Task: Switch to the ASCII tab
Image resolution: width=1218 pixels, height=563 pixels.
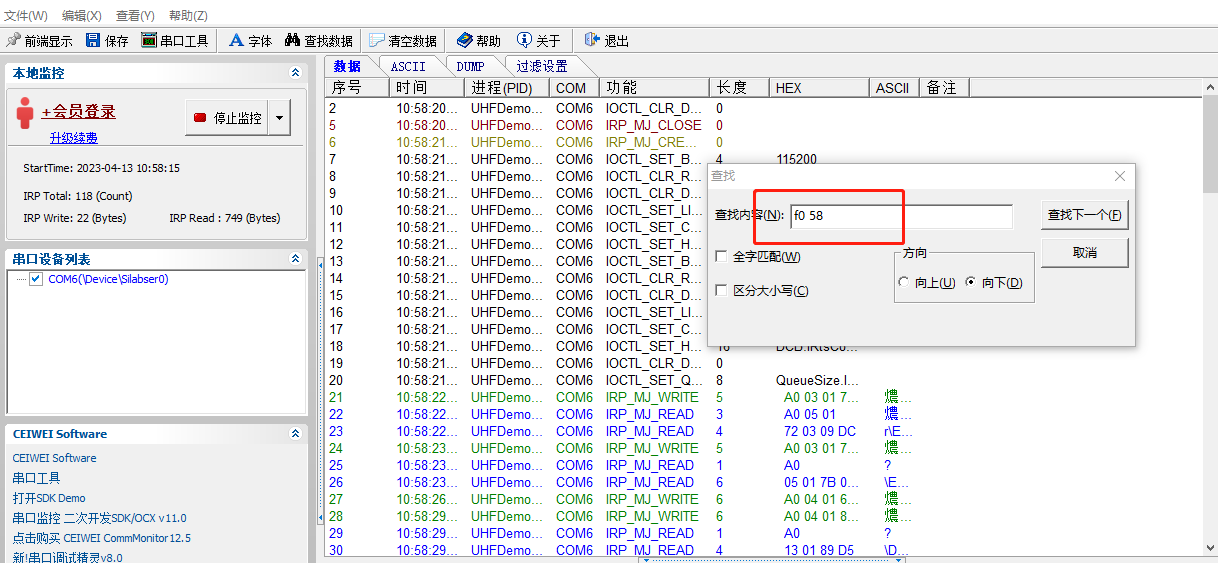Action: [x=408, y=66]
